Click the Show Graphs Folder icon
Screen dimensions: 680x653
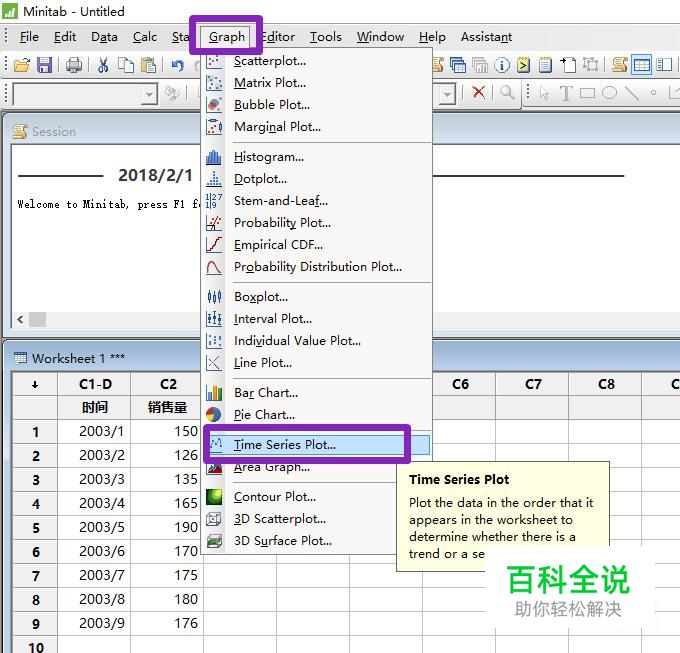480,65
